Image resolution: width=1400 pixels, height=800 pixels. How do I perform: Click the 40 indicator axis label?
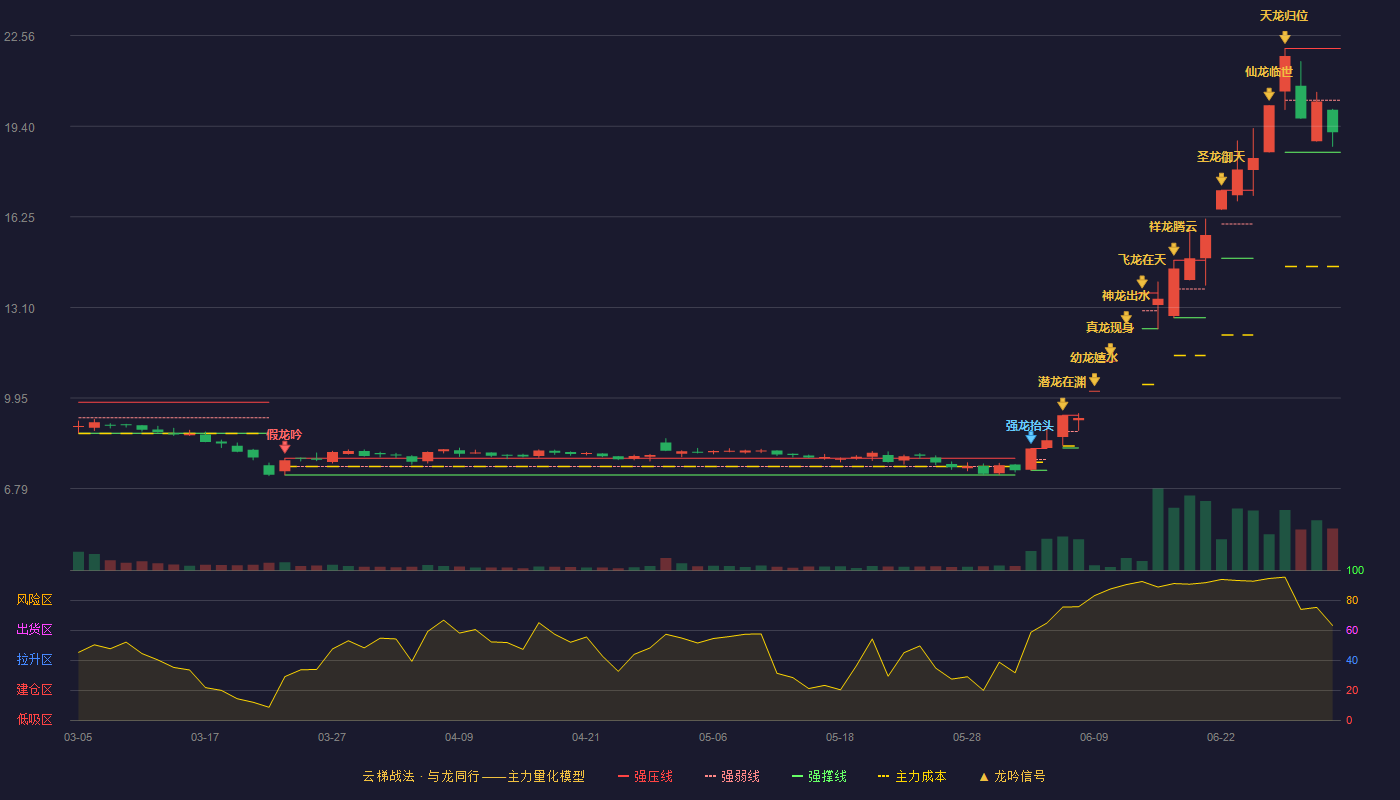tap(1352, 660)
